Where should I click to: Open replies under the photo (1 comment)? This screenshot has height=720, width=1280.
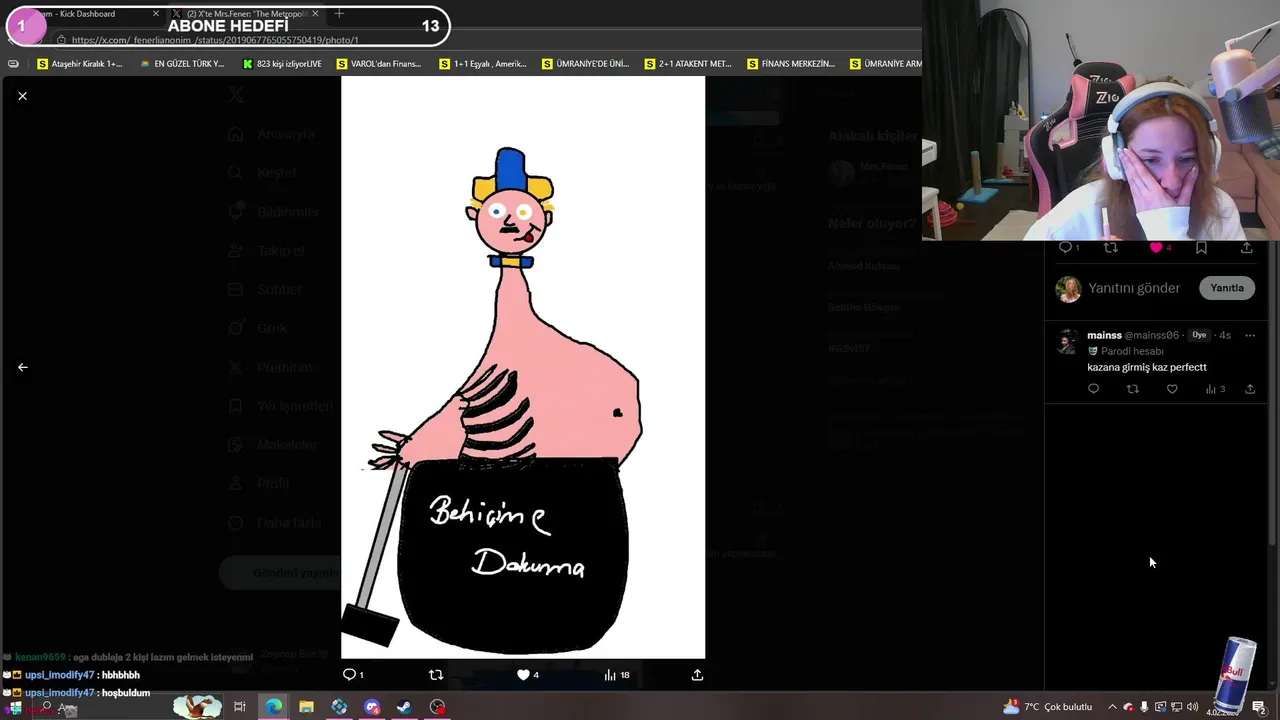[x=353, y=675]
